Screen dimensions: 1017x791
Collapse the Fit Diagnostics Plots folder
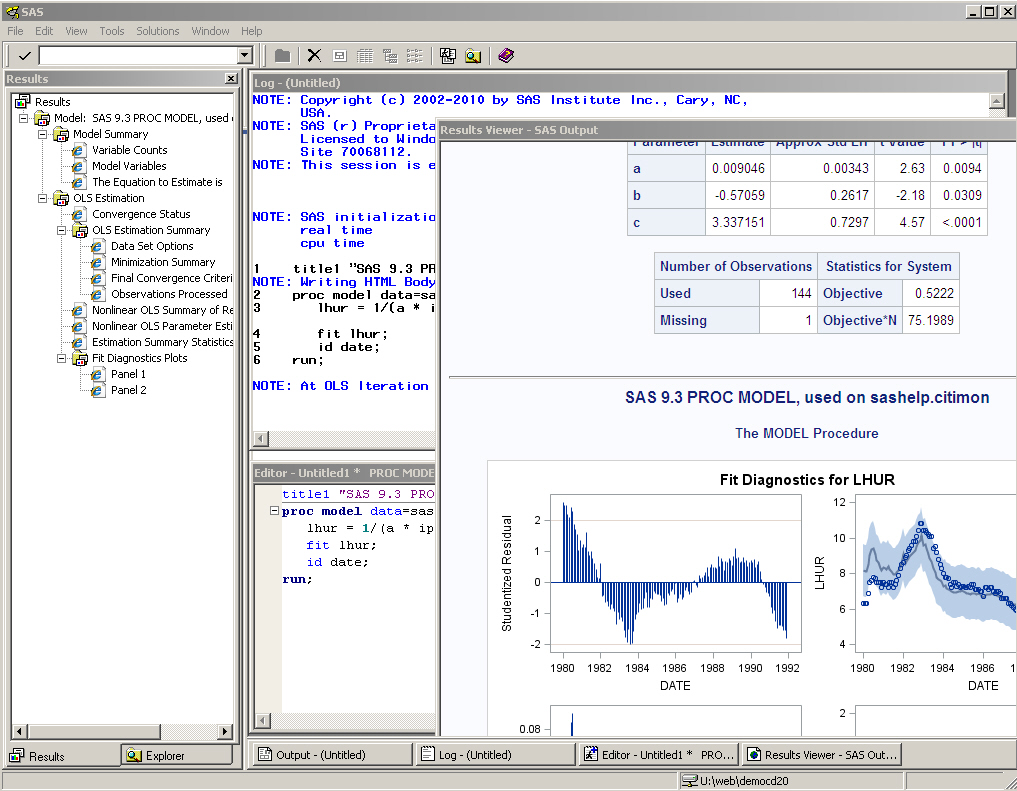tap(61, 358)
